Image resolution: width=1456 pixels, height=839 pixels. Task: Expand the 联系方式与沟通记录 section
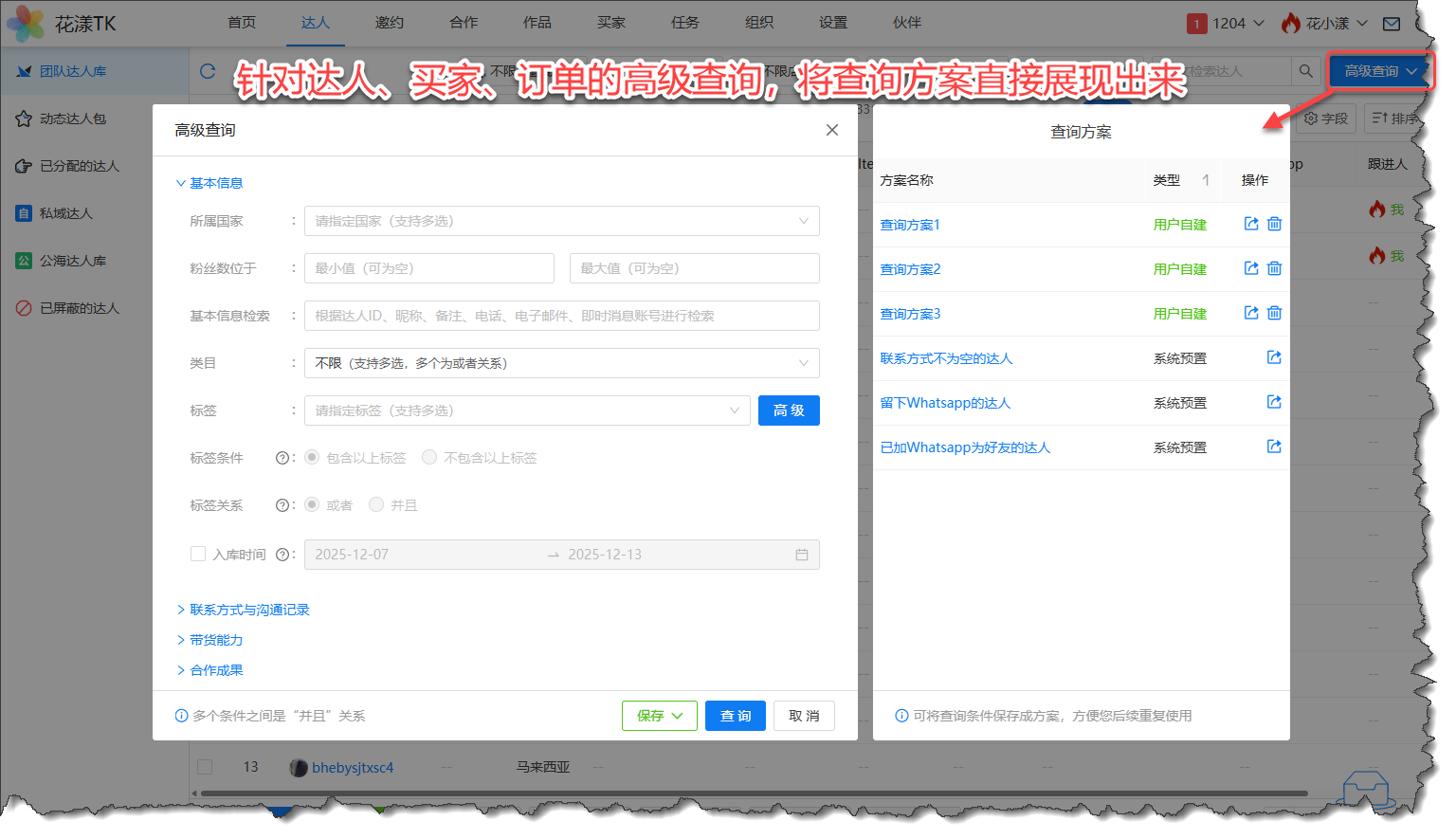tap(248, 610)
